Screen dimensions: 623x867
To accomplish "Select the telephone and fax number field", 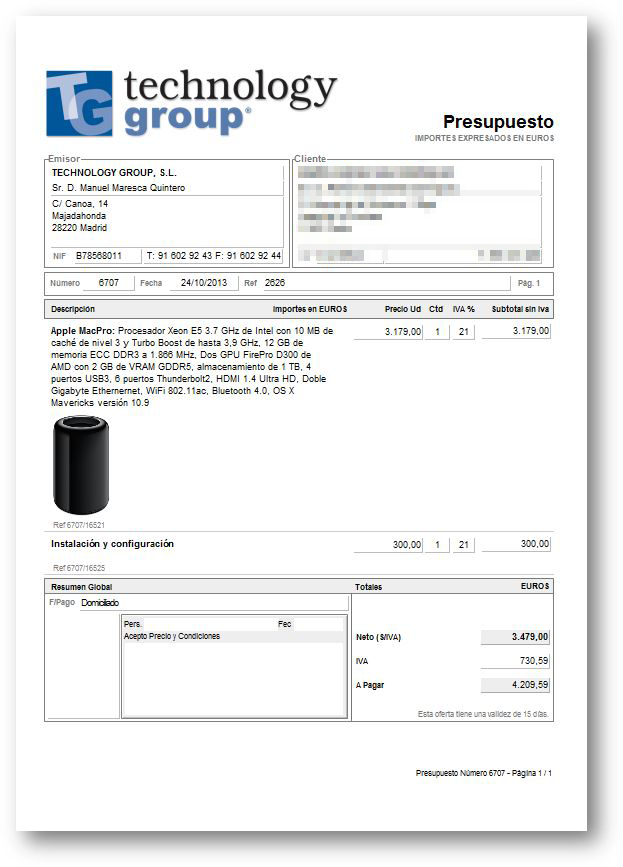I will pyautogui.click(x=213, y=256).
